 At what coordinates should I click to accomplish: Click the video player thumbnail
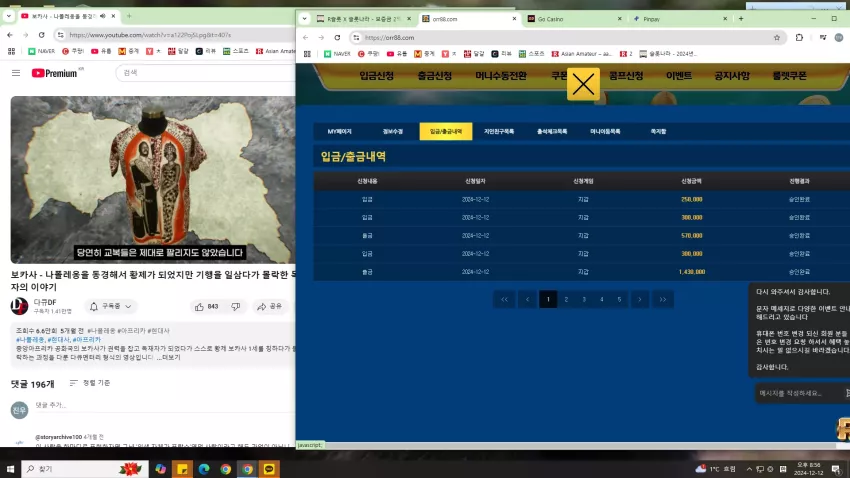[153, 179]
